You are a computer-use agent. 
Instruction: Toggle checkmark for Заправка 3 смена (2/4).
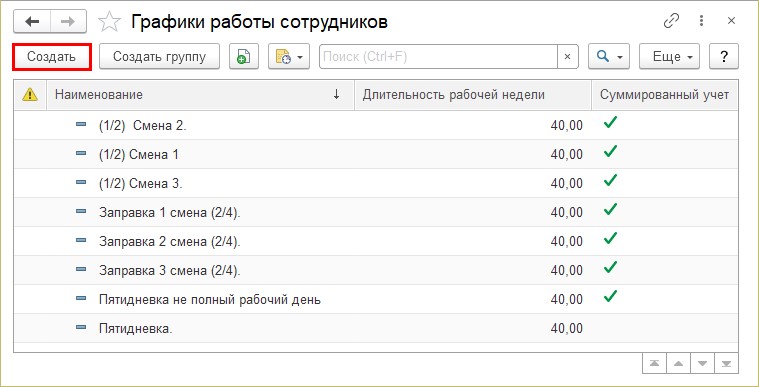610,267
